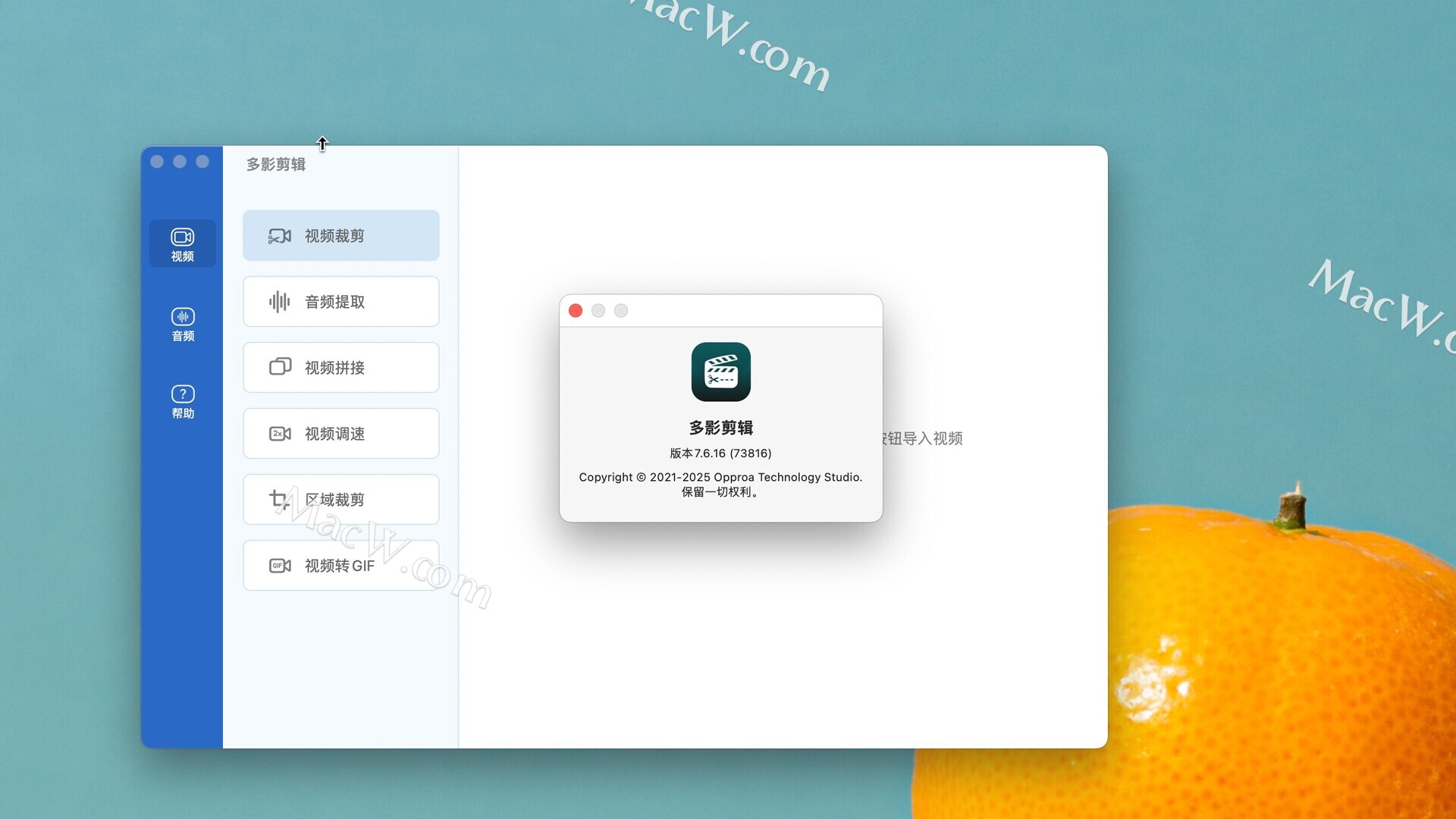Select the 视频裁剪 scissors-camera icon

[x=279, y=236]
